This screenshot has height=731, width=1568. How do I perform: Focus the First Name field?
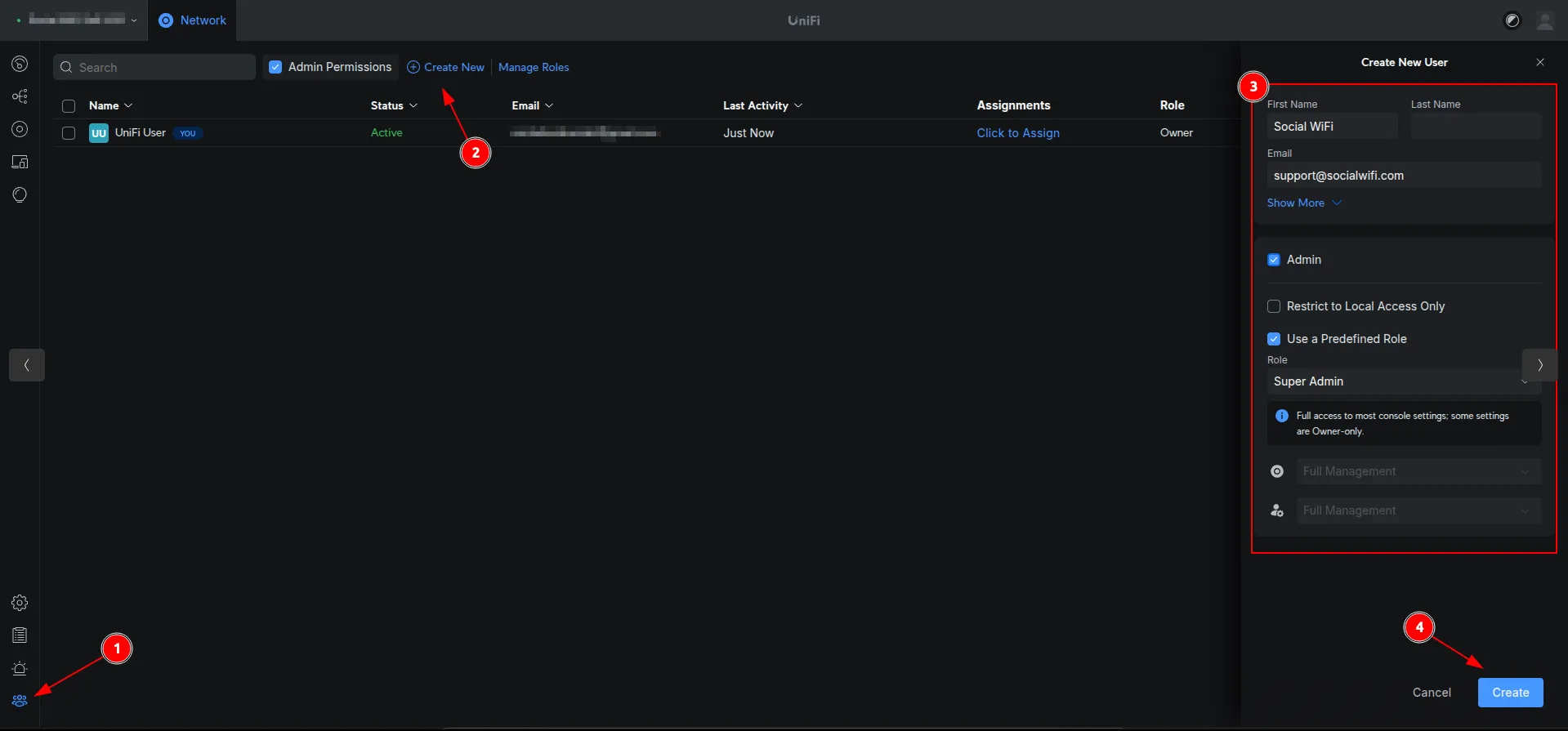click(x=1332, y=127)
